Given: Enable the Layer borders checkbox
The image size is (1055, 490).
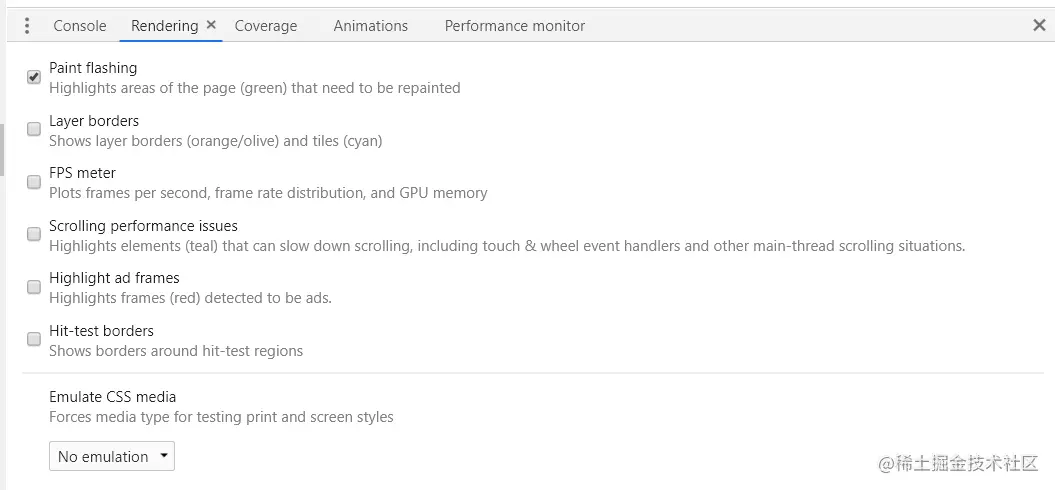Looking at the screenshot, I should click(x=34, y=129).
